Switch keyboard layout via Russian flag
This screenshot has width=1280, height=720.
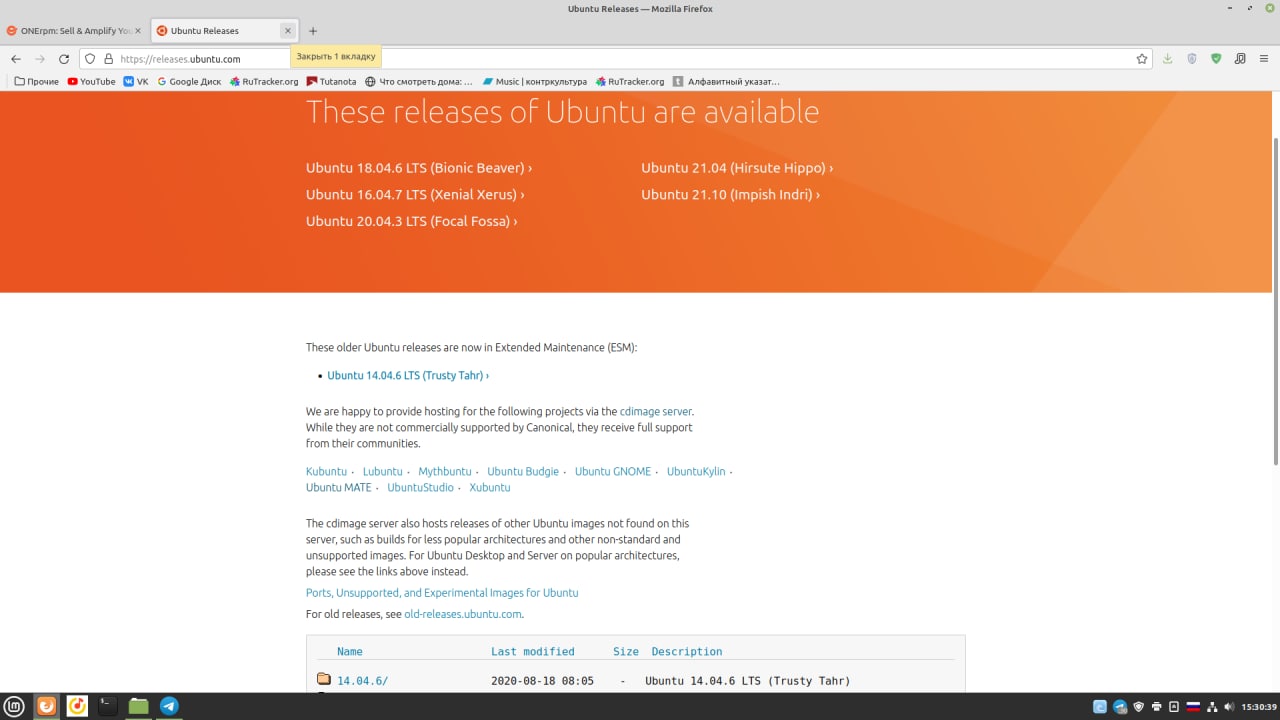click(x=1193, y=707)
